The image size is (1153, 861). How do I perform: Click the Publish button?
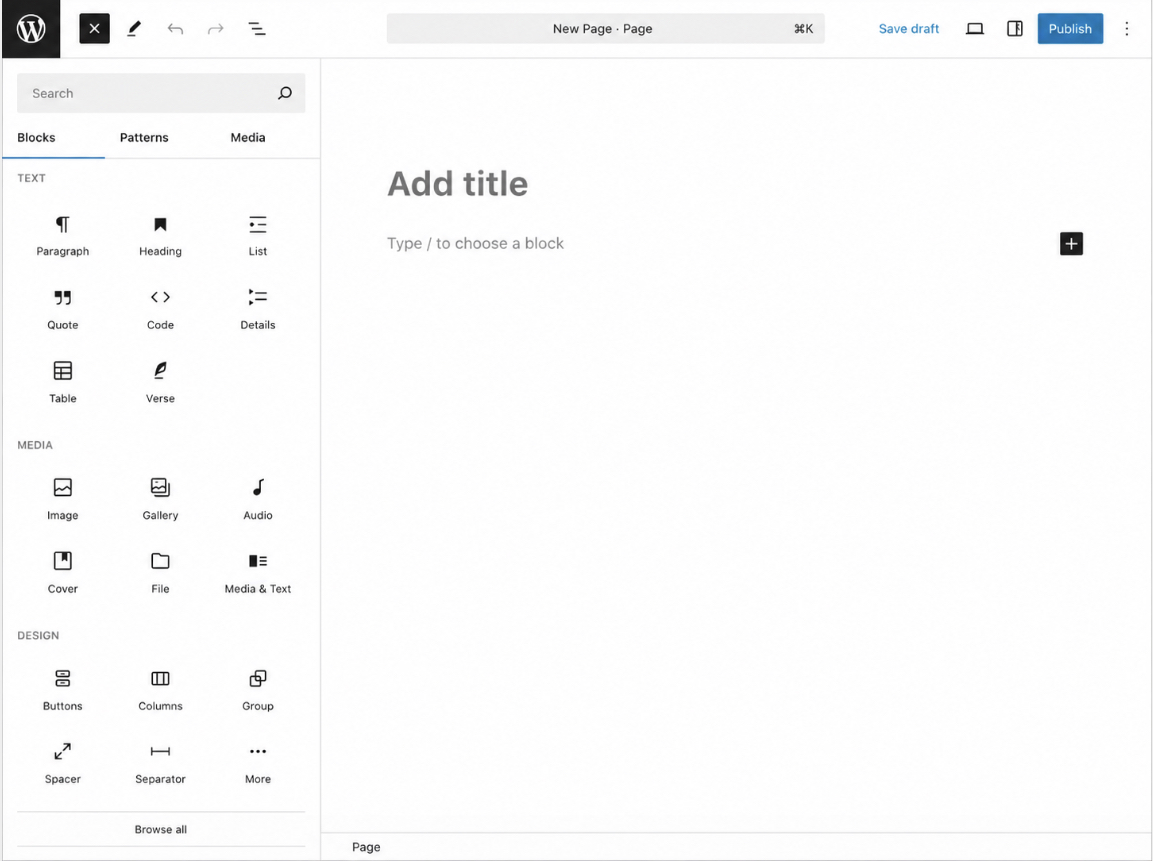pos(1070,29)
